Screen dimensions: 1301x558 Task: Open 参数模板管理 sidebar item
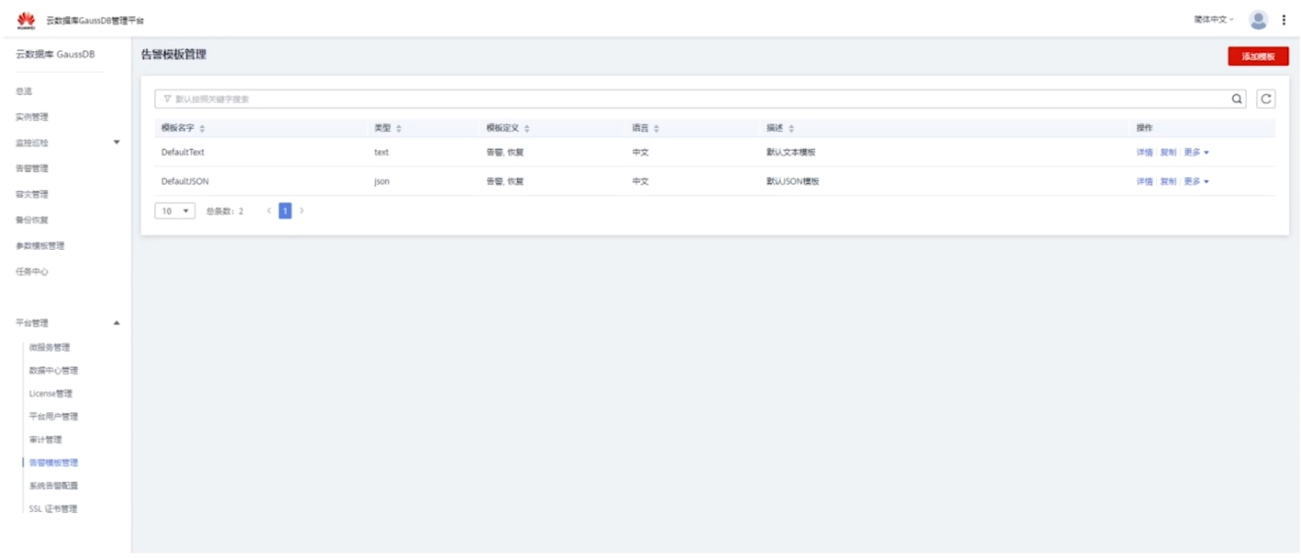point(40,246)
